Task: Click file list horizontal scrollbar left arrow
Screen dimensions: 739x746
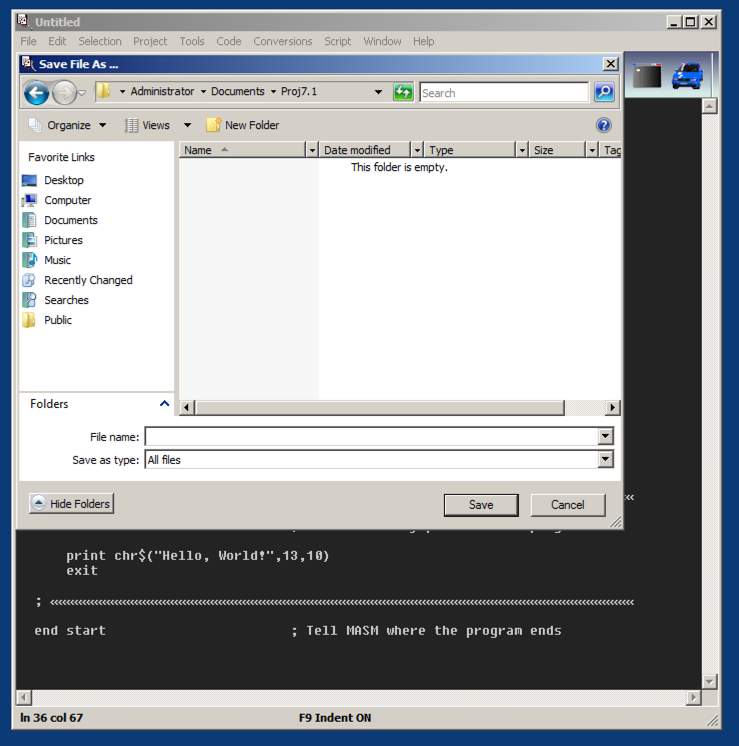Action: 187,407
